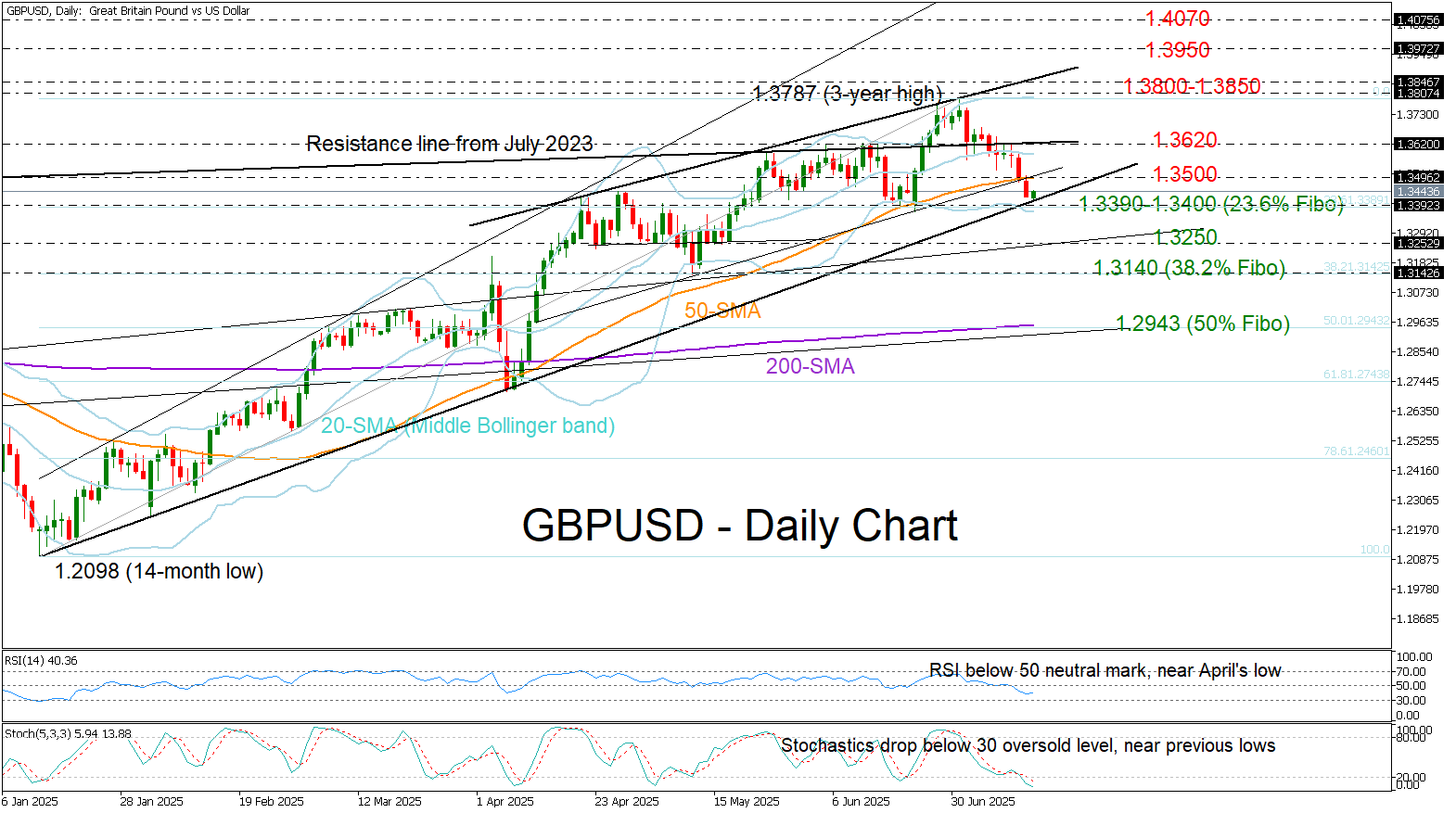Select the 1.4070 red resistance label
The image size is (1456, 813).
tap(1178, 19)
